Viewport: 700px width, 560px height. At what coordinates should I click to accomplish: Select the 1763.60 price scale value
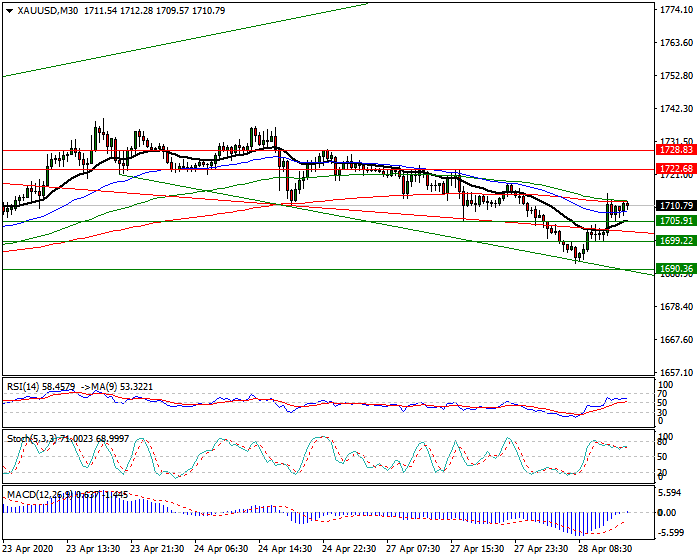(677, 43)
